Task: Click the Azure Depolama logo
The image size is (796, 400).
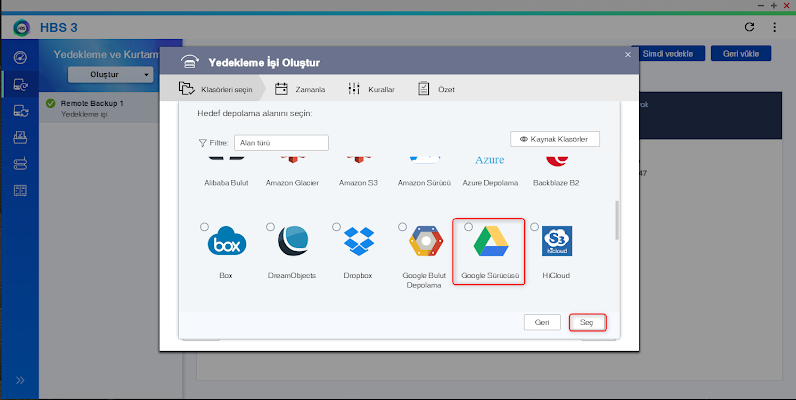Action: [x=489, y=160]
